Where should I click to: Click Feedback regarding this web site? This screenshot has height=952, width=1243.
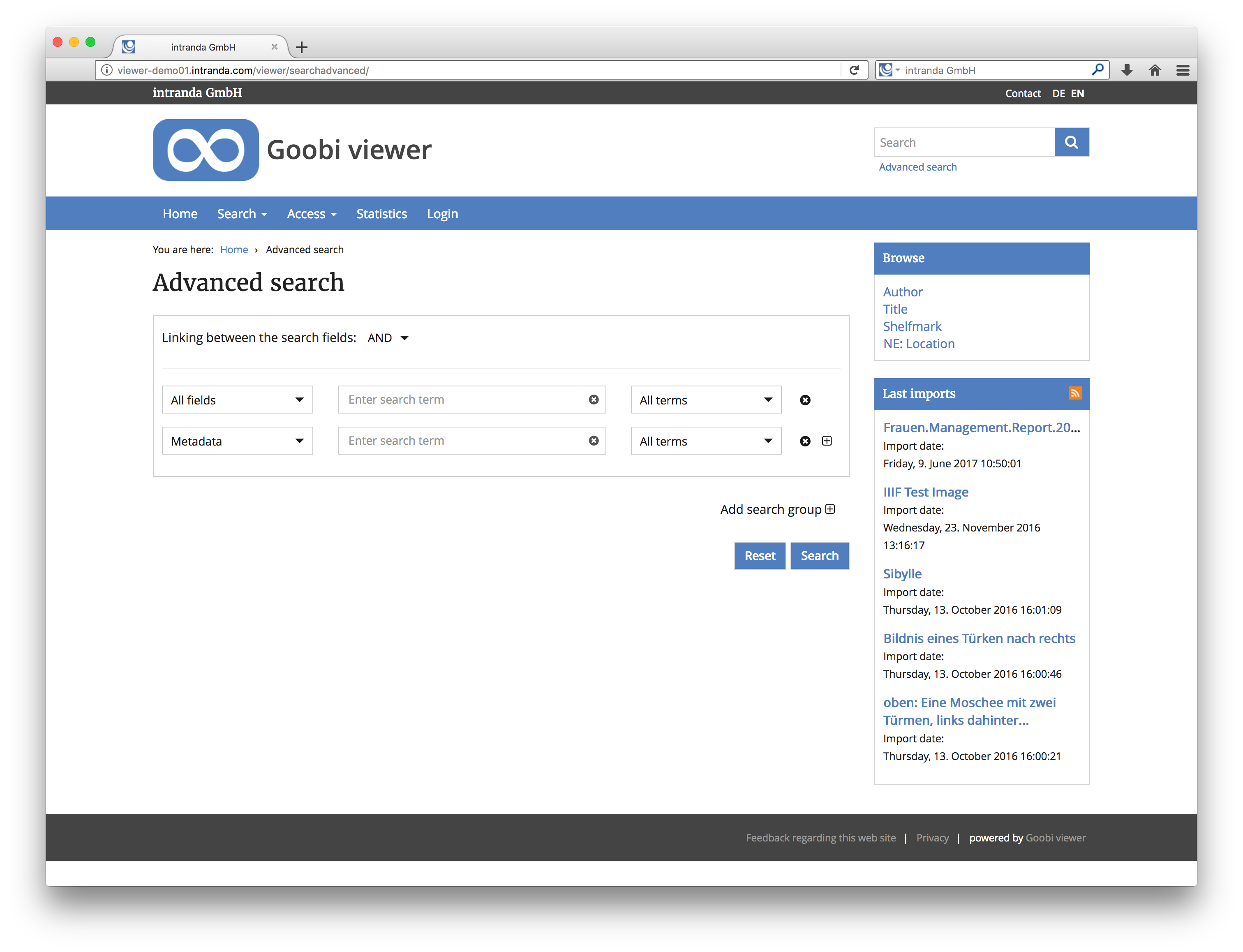click(821, 838)
